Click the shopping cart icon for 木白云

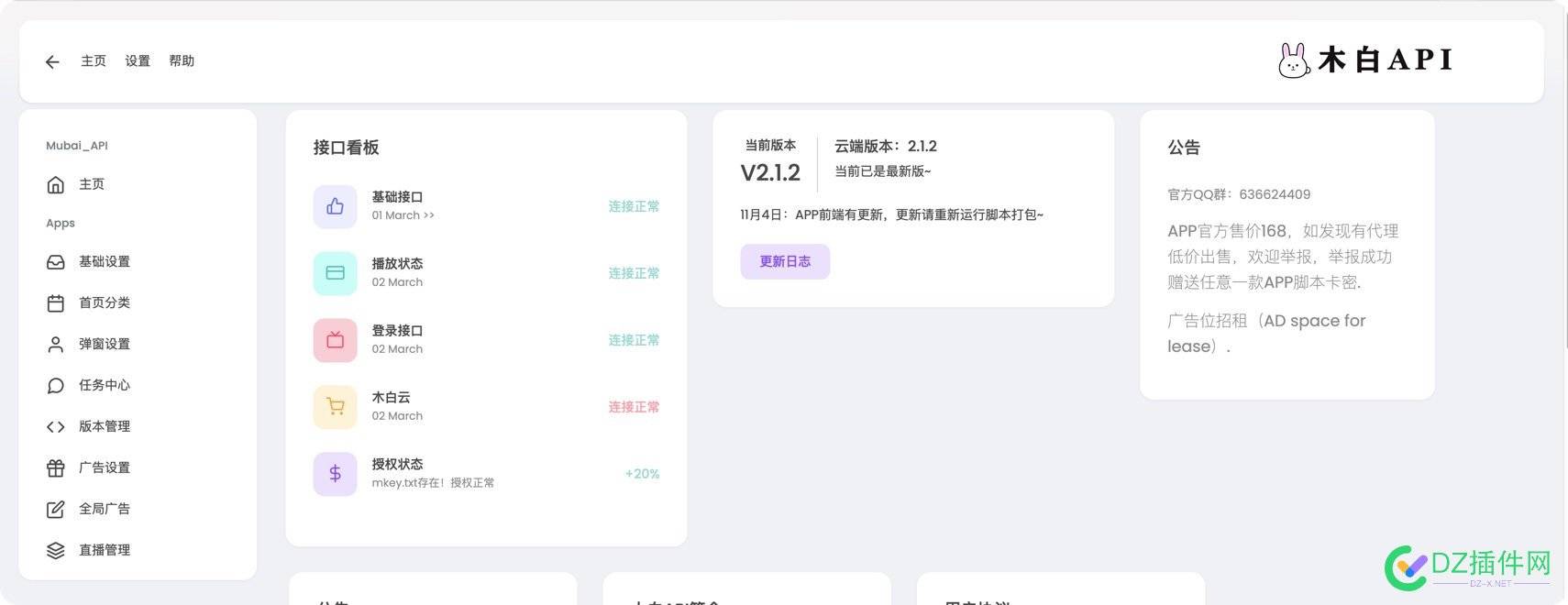click(335, 408)
